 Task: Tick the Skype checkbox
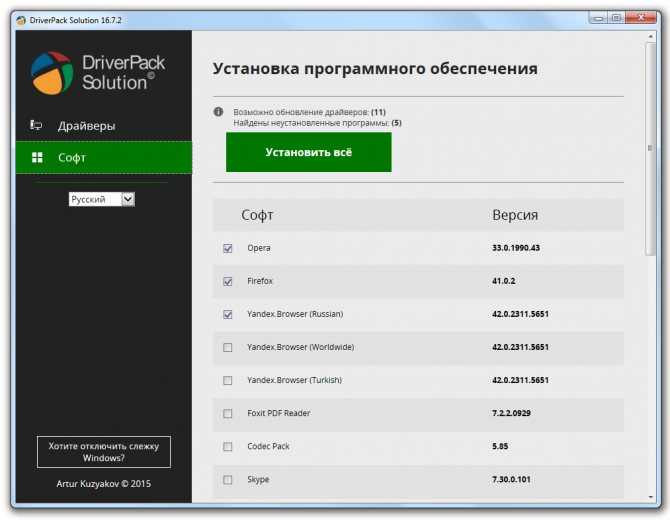228,480
